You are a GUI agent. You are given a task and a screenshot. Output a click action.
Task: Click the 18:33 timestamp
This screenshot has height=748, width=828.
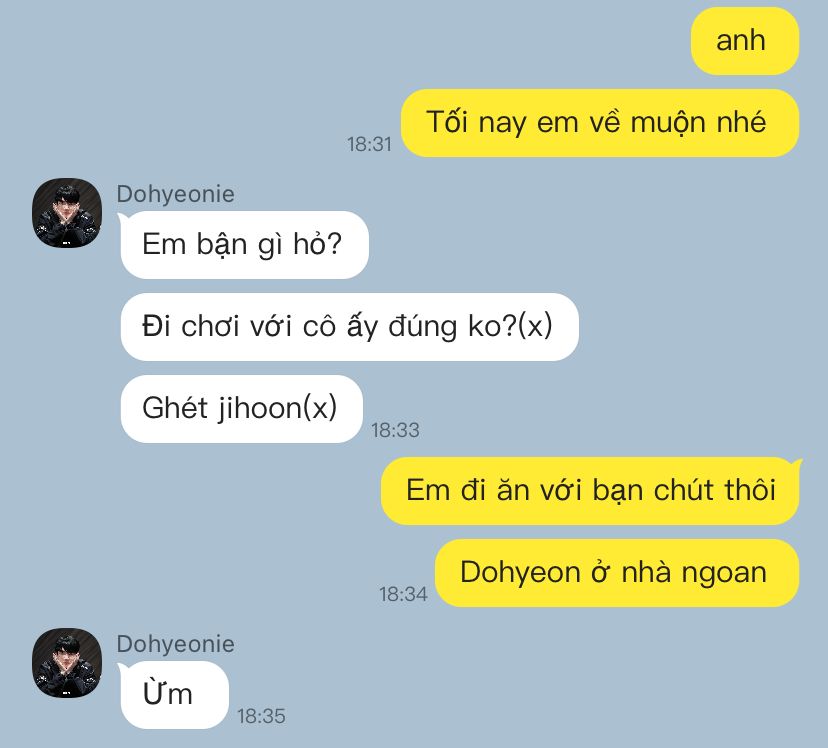click(395, 430)
